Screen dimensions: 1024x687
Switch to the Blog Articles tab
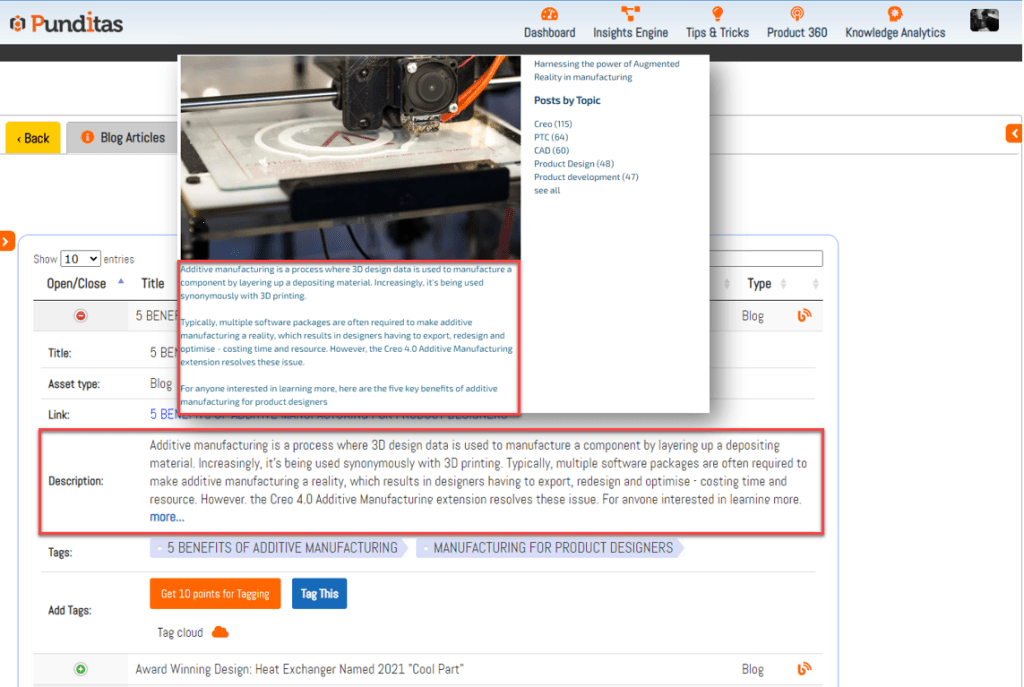point(122,138)
